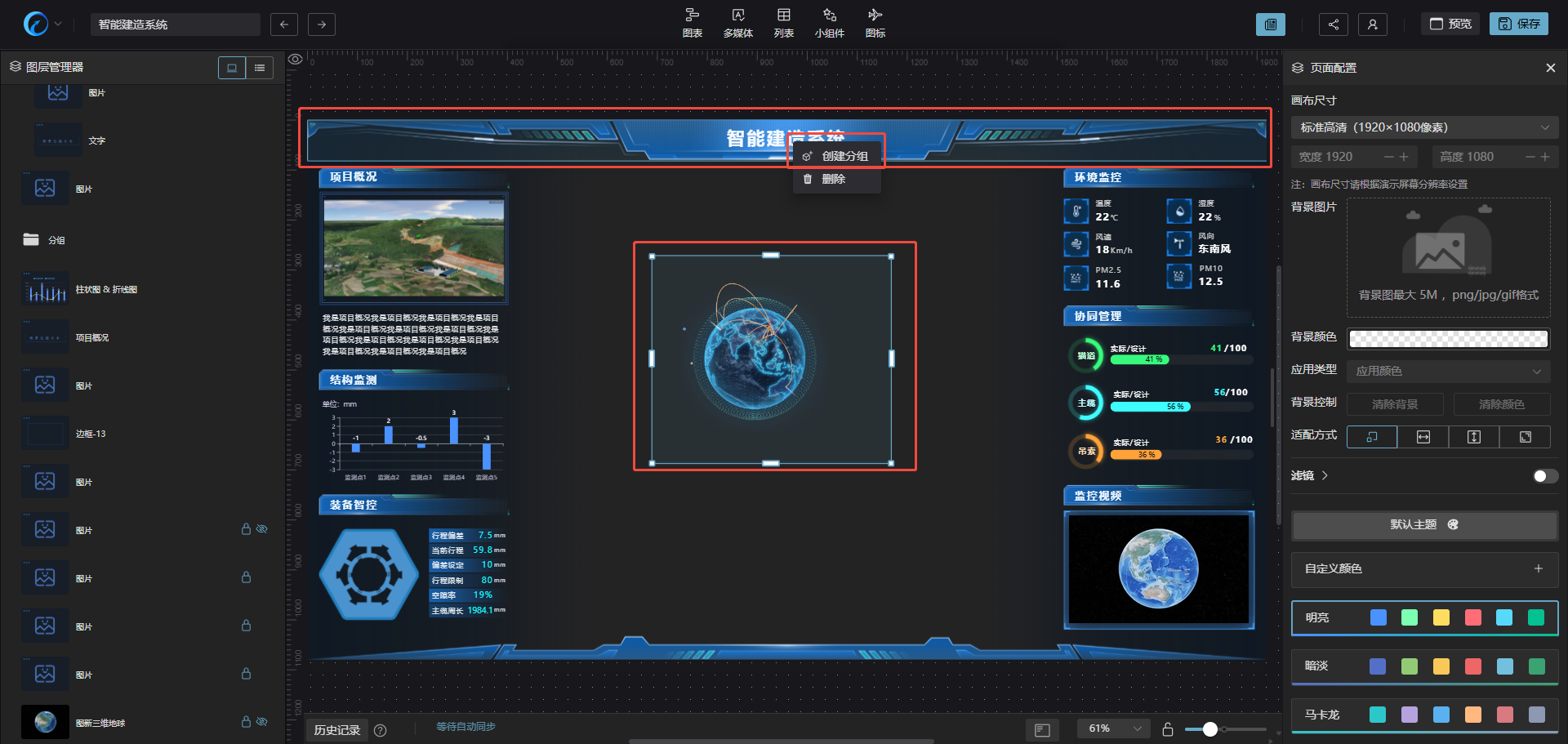Viewport: 1568px width, 744px height.
Task: Click the 预览 preview button
Action: [1450, 25]
